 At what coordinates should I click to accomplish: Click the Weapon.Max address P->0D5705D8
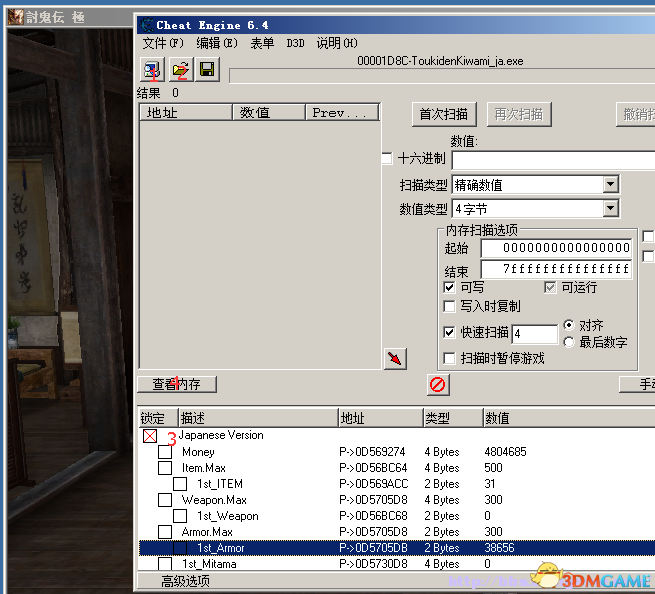pyautogui.click(x=373, y=500)
